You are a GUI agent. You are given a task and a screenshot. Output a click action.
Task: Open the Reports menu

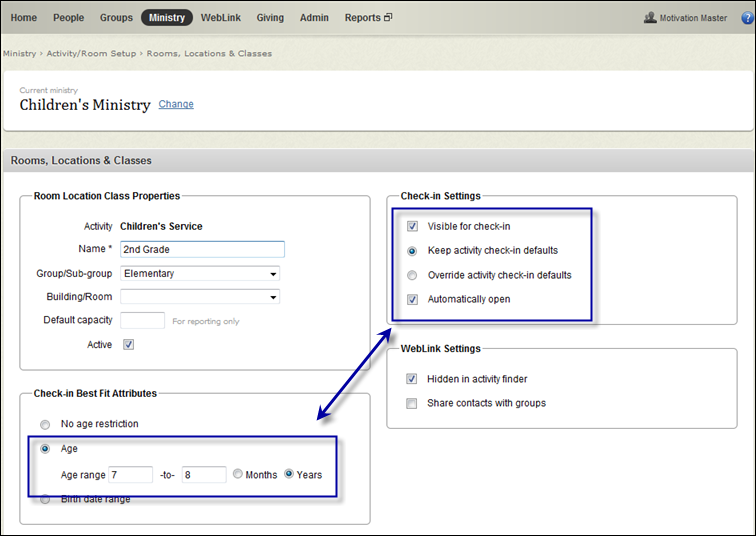tap(363, 18)
